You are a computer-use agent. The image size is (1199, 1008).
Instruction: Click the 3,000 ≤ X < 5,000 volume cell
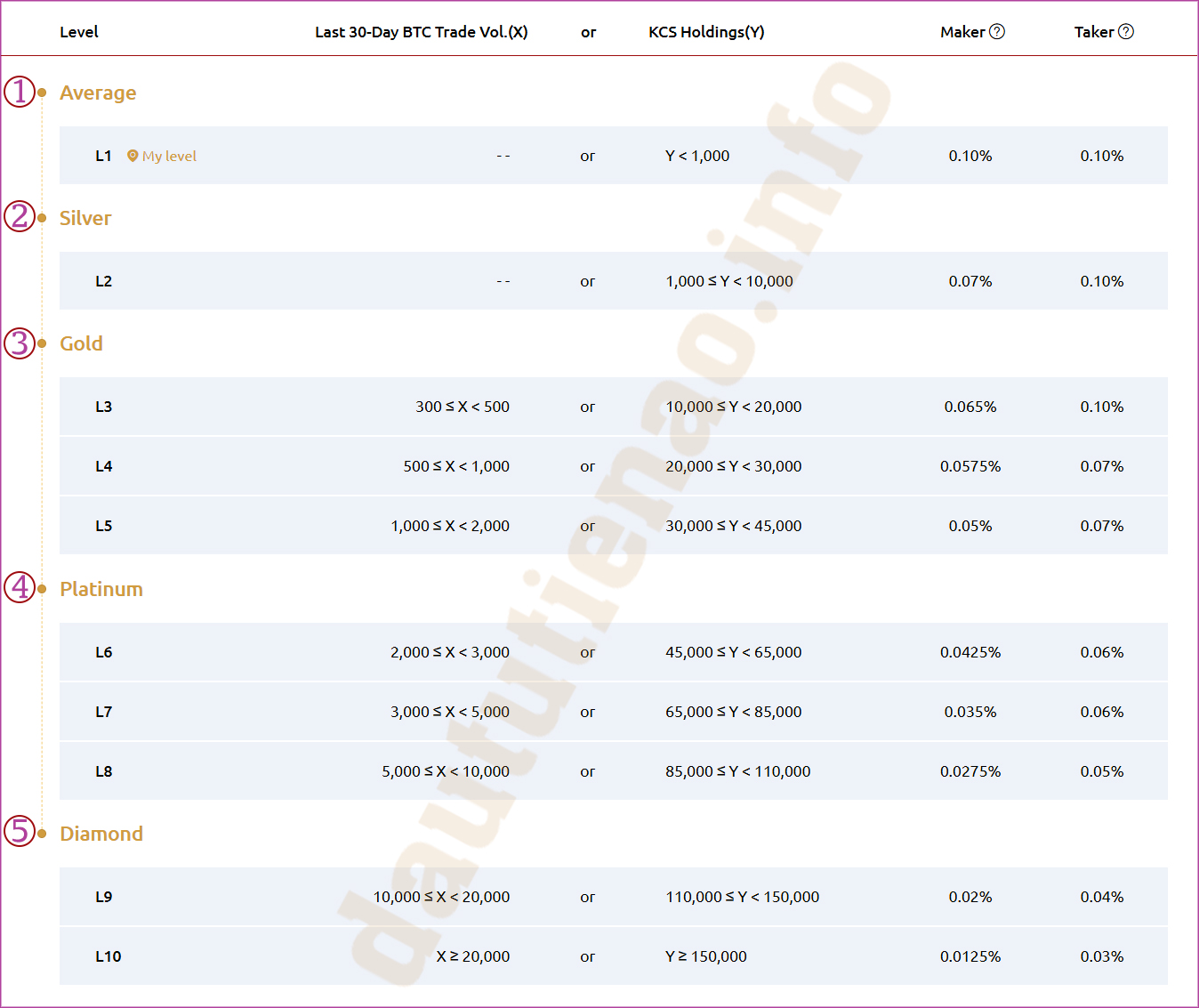coord(450,712)
